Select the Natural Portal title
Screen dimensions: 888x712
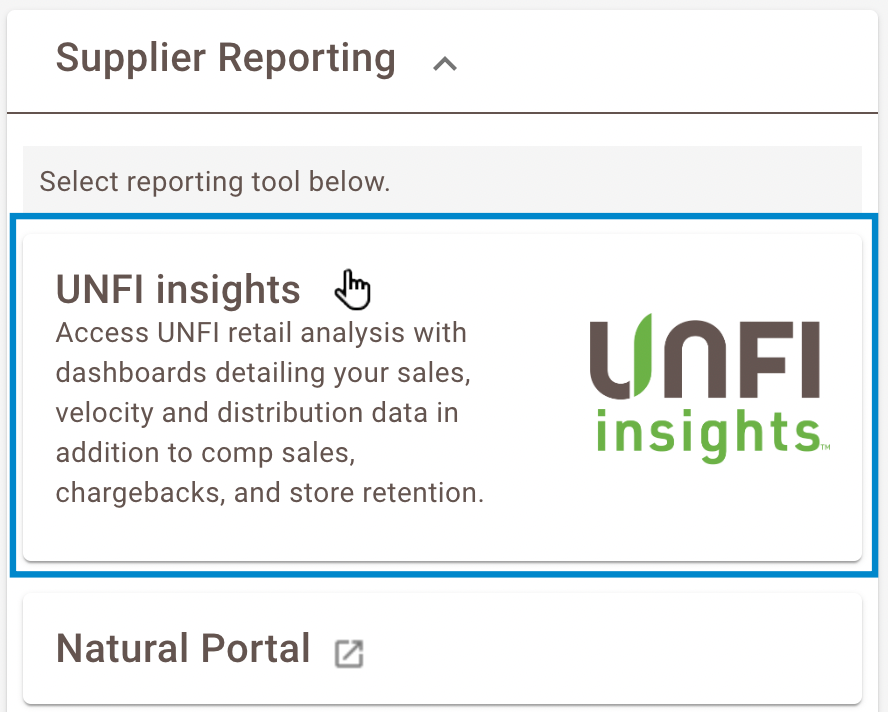tap(183, 649)
